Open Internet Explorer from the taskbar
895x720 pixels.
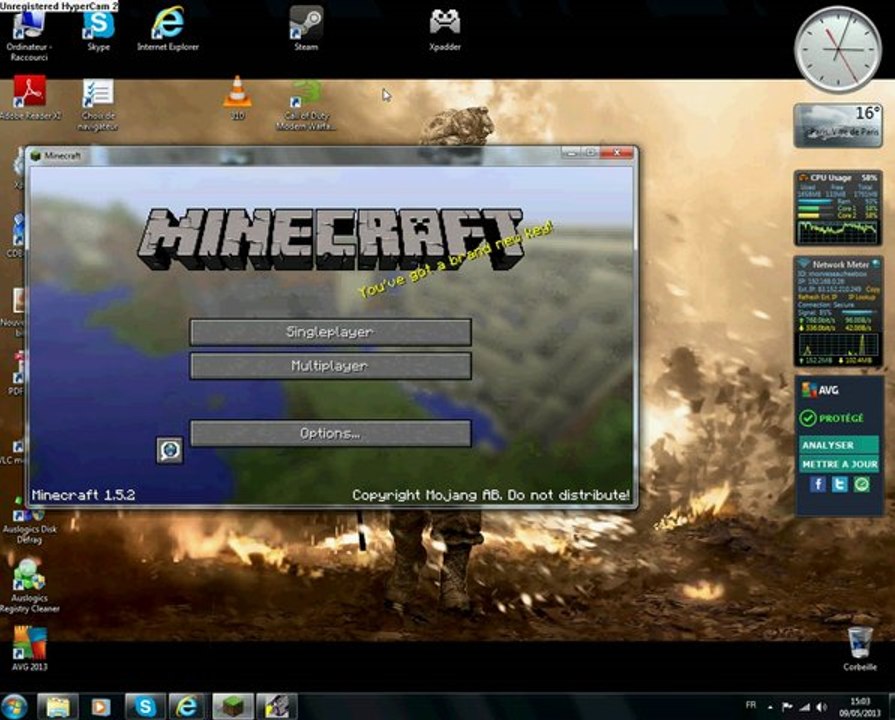tap(187, 707)
